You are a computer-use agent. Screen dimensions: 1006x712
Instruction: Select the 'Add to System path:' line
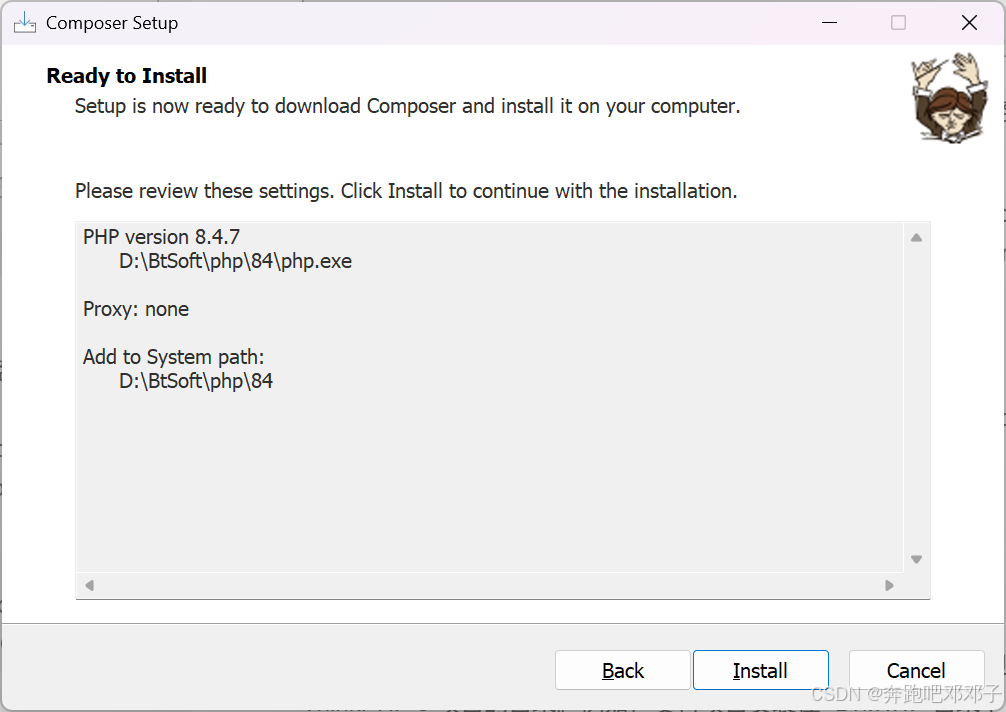click(x=173, y=357)
